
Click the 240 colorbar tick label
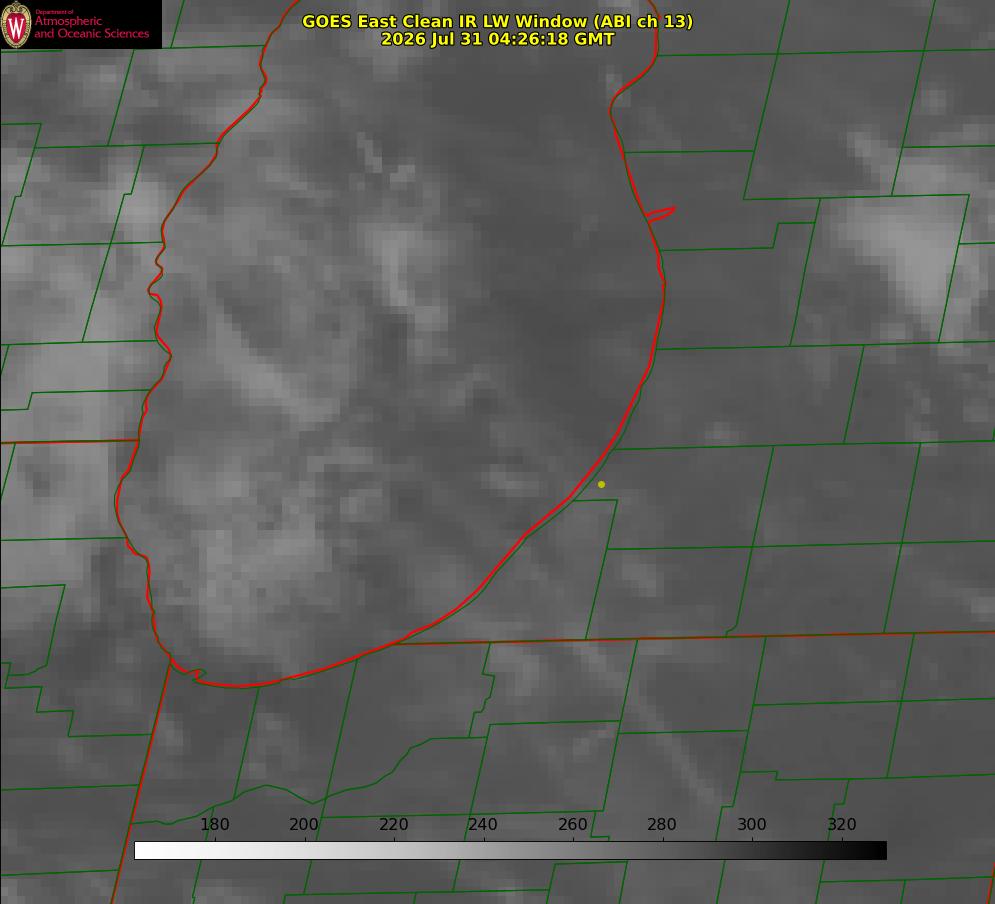pos(483,824)
